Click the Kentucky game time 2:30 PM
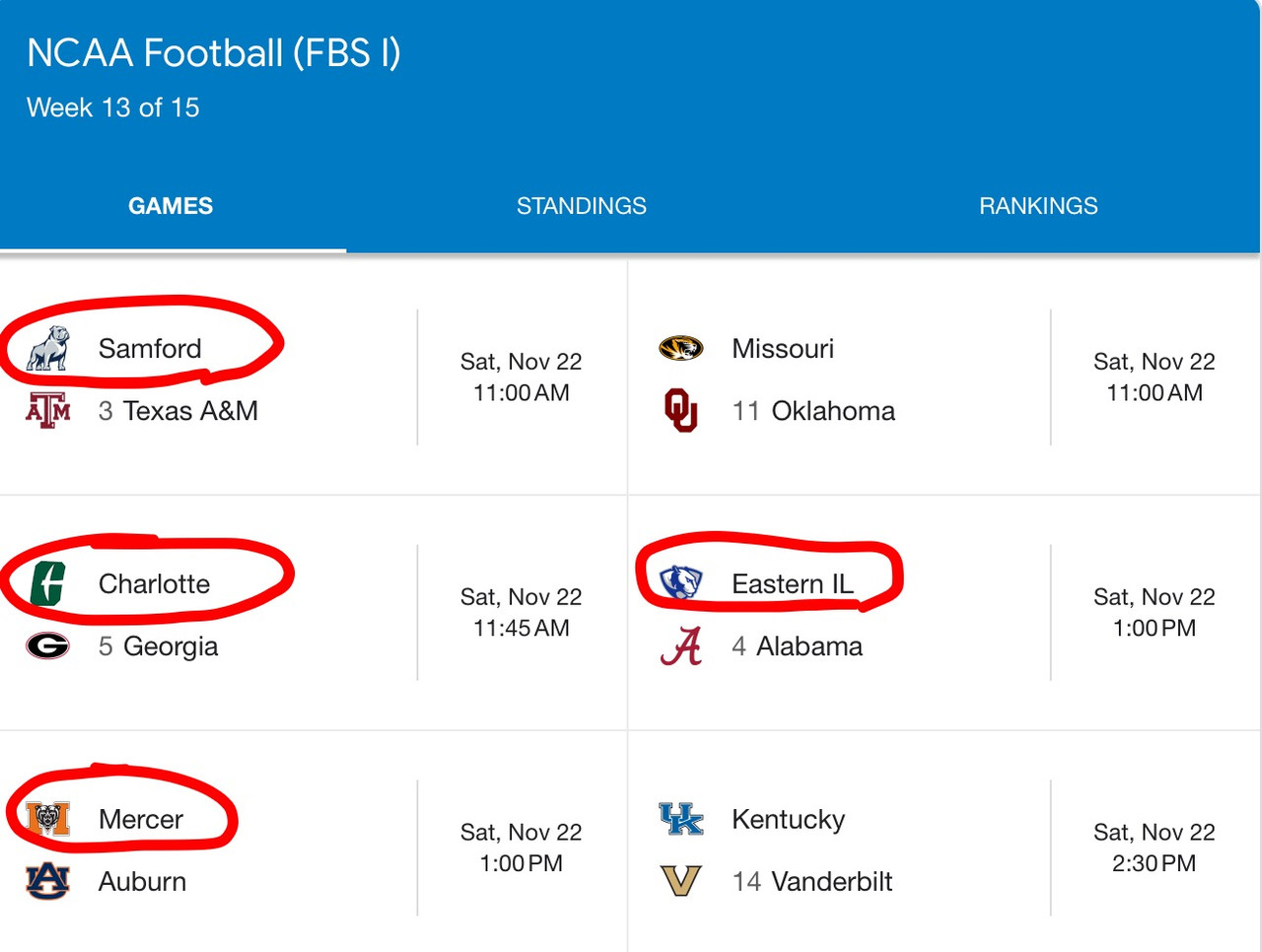1262x952 pixels. [x=1154, y=863]
